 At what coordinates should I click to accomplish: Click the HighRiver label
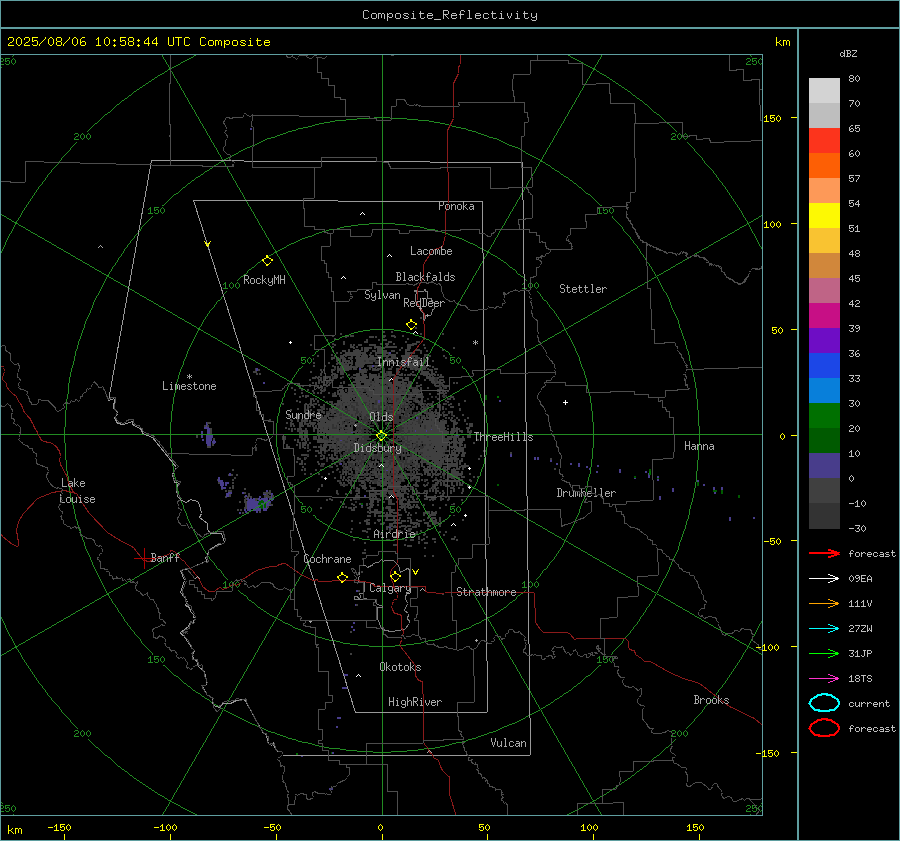[415, 702]
